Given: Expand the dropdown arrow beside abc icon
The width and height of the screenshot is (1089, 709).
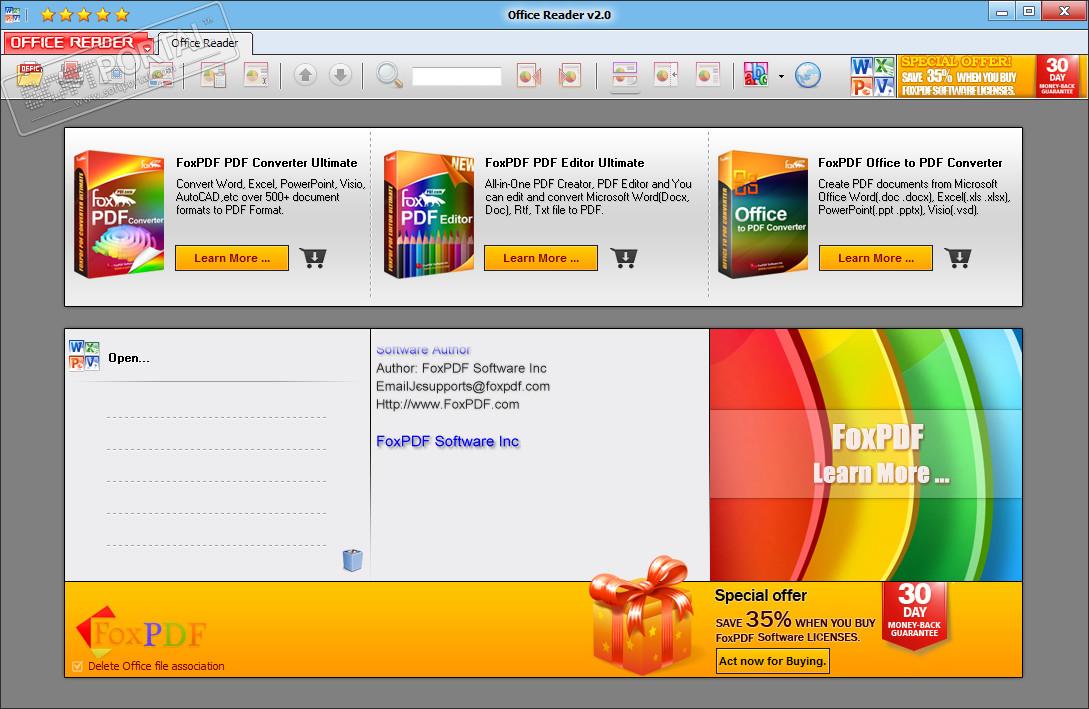Looking at the screenshot, I should 781,76.
